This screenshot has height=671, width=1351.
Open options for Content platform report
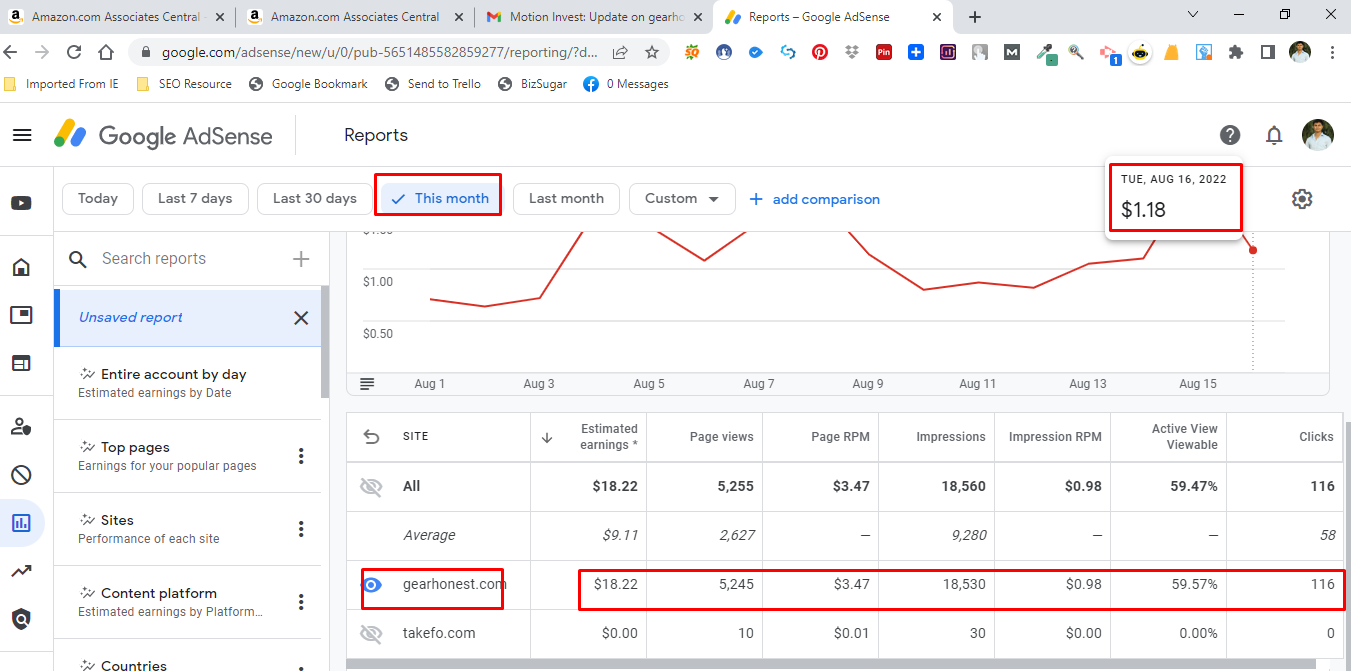pyautogui.click(x=301, y=602)
